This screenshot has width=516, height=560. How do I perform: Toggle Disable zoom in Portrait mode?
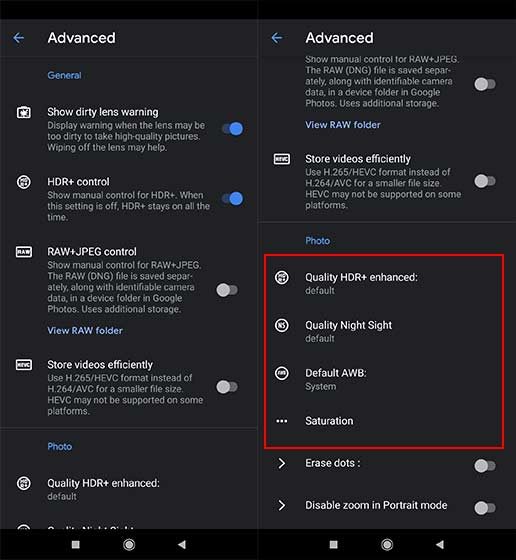(485, 508)
